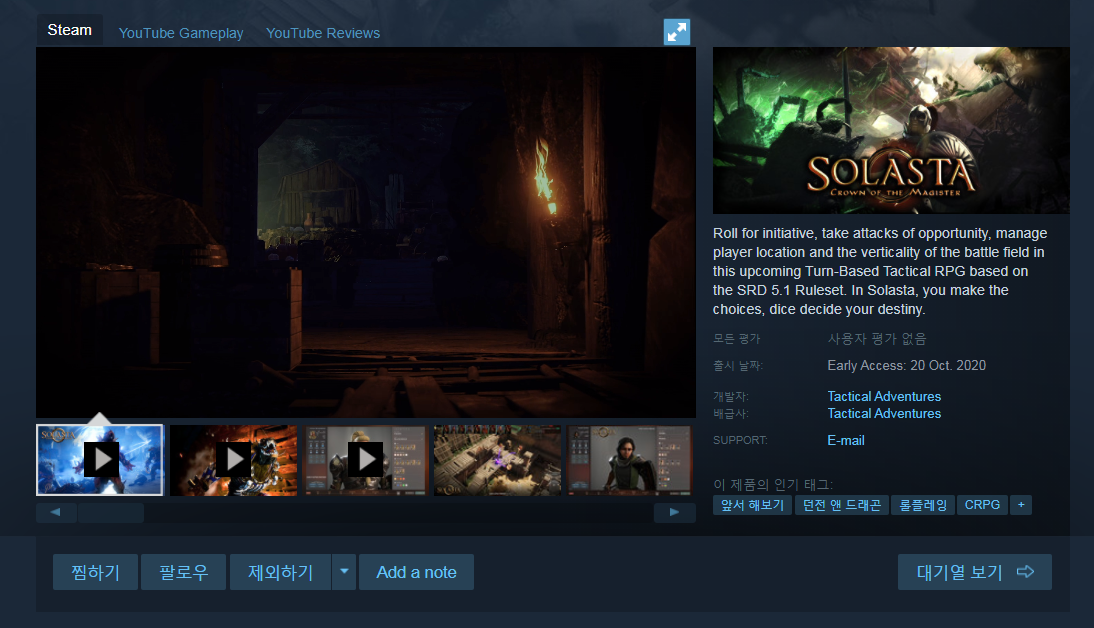Screen dimensions: 1094x628
Task: Expand the dropdown arrow beside 제외하기
Action: (x=344, y=572)
